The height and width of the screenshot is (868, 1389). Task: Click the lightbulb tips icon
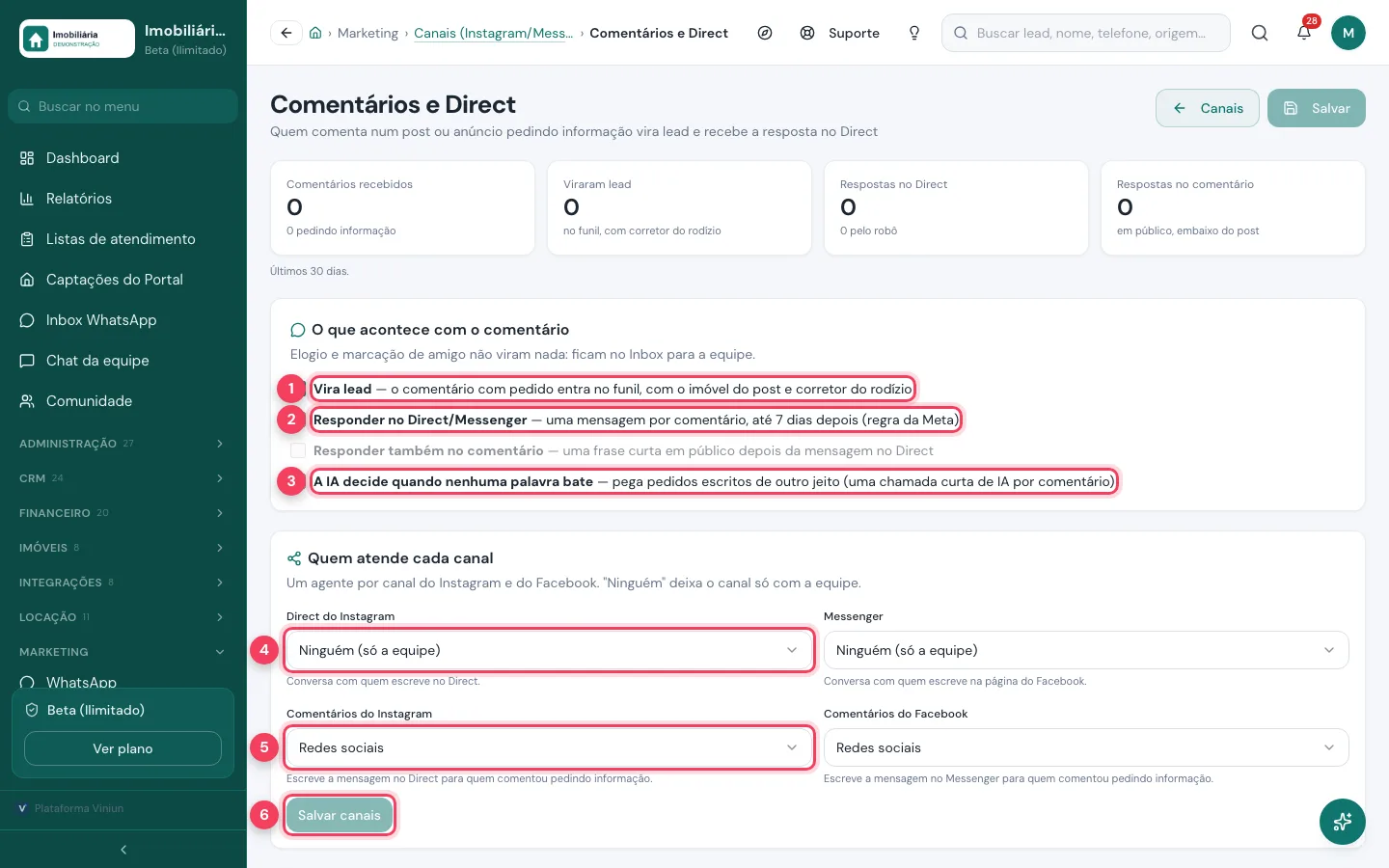(x=914, y=33)
